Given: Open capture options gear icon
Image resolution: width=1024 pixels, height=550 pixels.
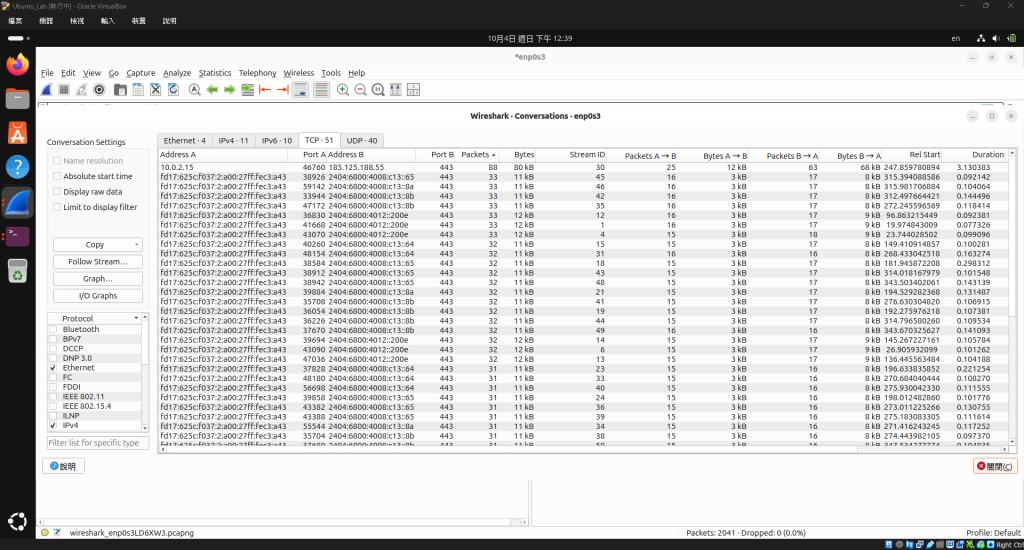Looking at the screenshot, I should click(x=99, y=89).
